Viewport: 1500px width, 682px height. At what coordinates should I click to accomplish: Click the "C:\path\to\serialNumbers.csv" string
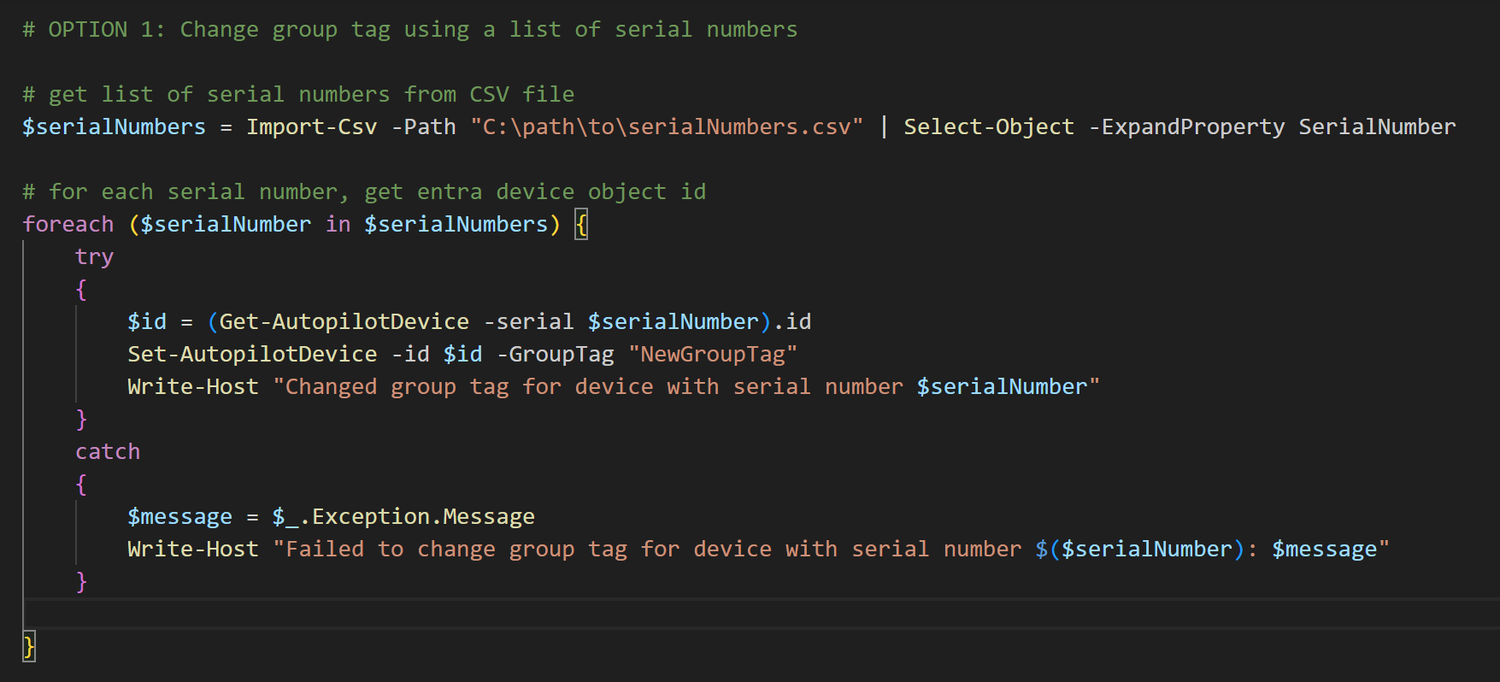667,127
